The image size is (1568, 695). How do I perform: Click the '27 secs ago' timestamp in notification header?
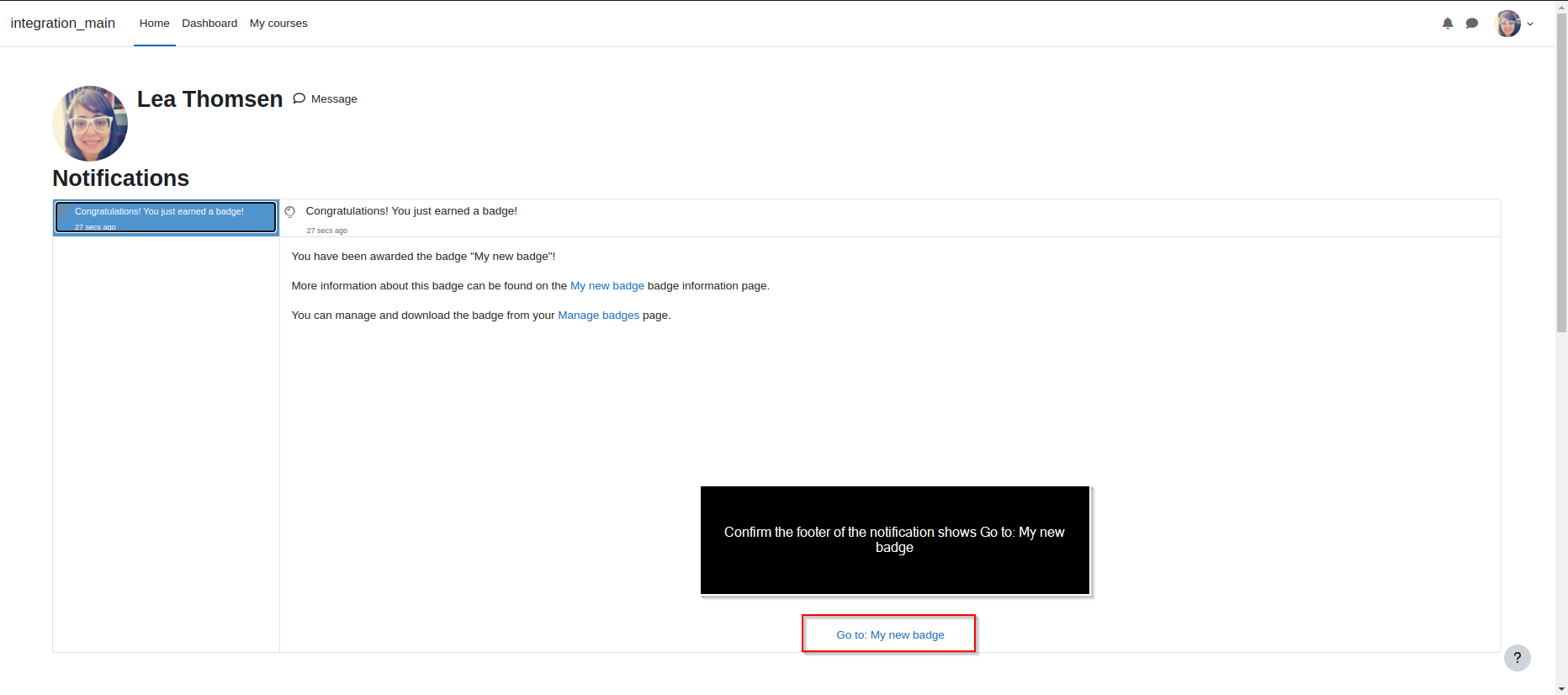[x=326, y=231]
